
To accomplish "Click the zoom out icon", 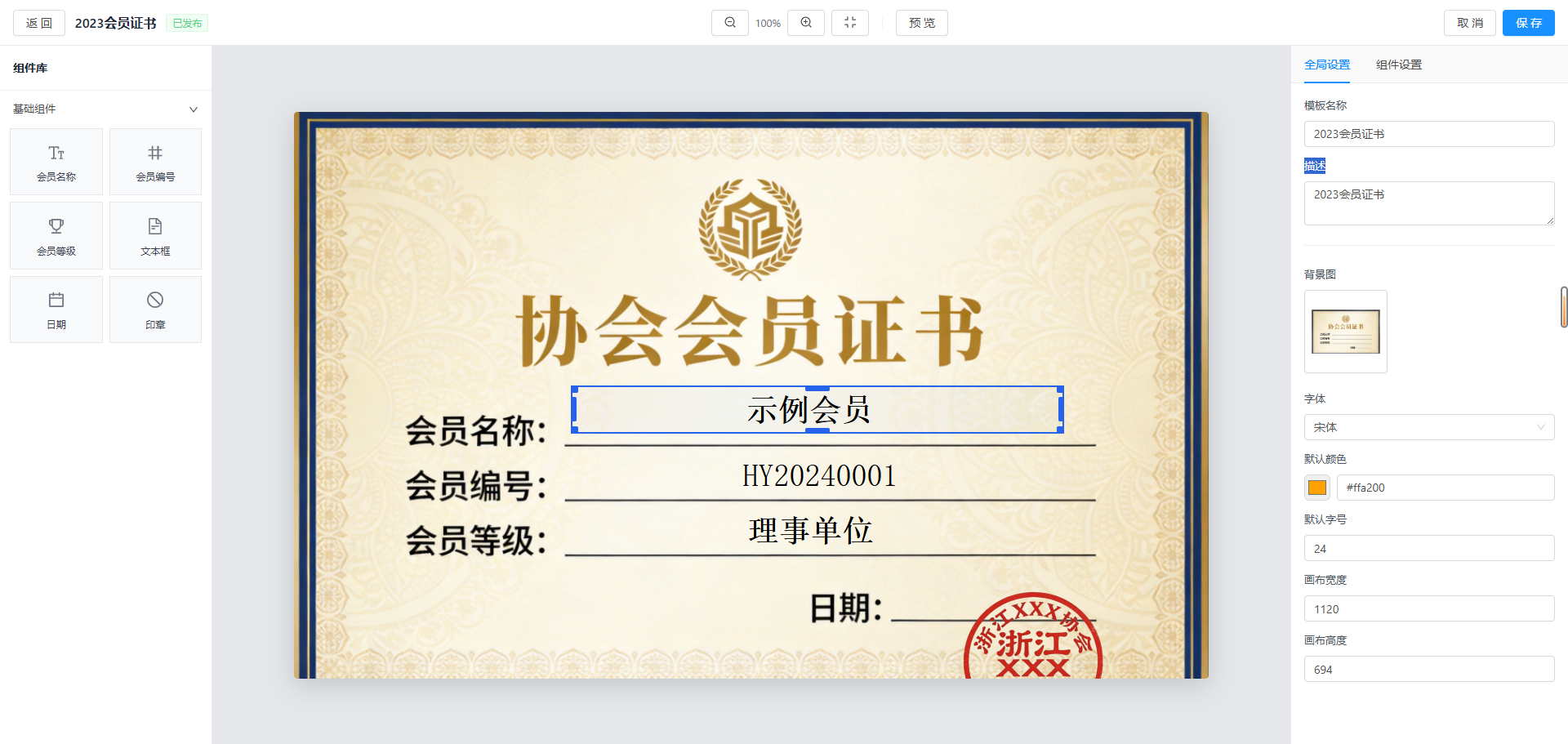I will click(729, 23).
